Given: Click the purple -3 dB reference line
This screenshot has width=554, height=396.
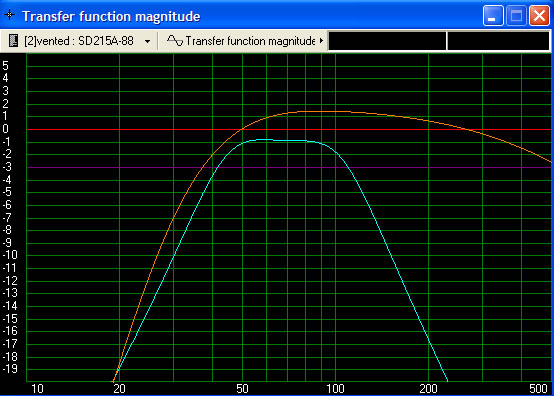Looking at the screenshot, I should (x=289, y=167).
